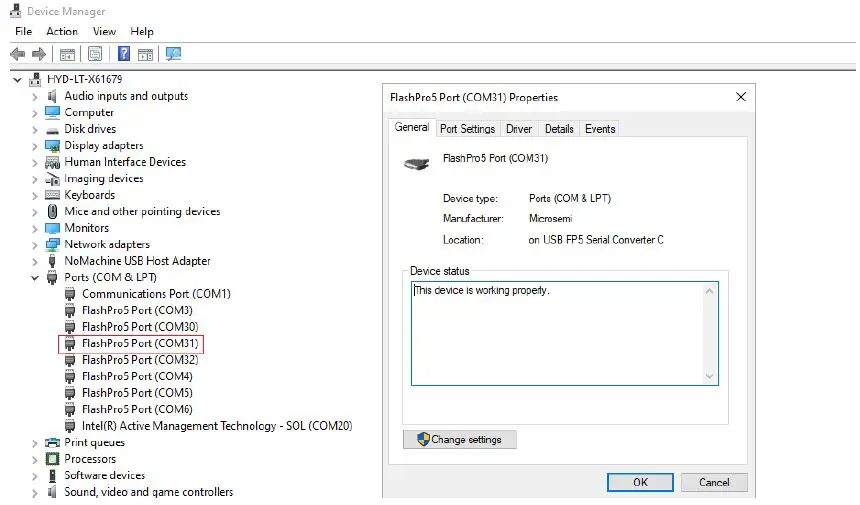The width and height of the screenshot is (860, 505).
Task: Click the Software devices icon
Action: click(52, 475)
